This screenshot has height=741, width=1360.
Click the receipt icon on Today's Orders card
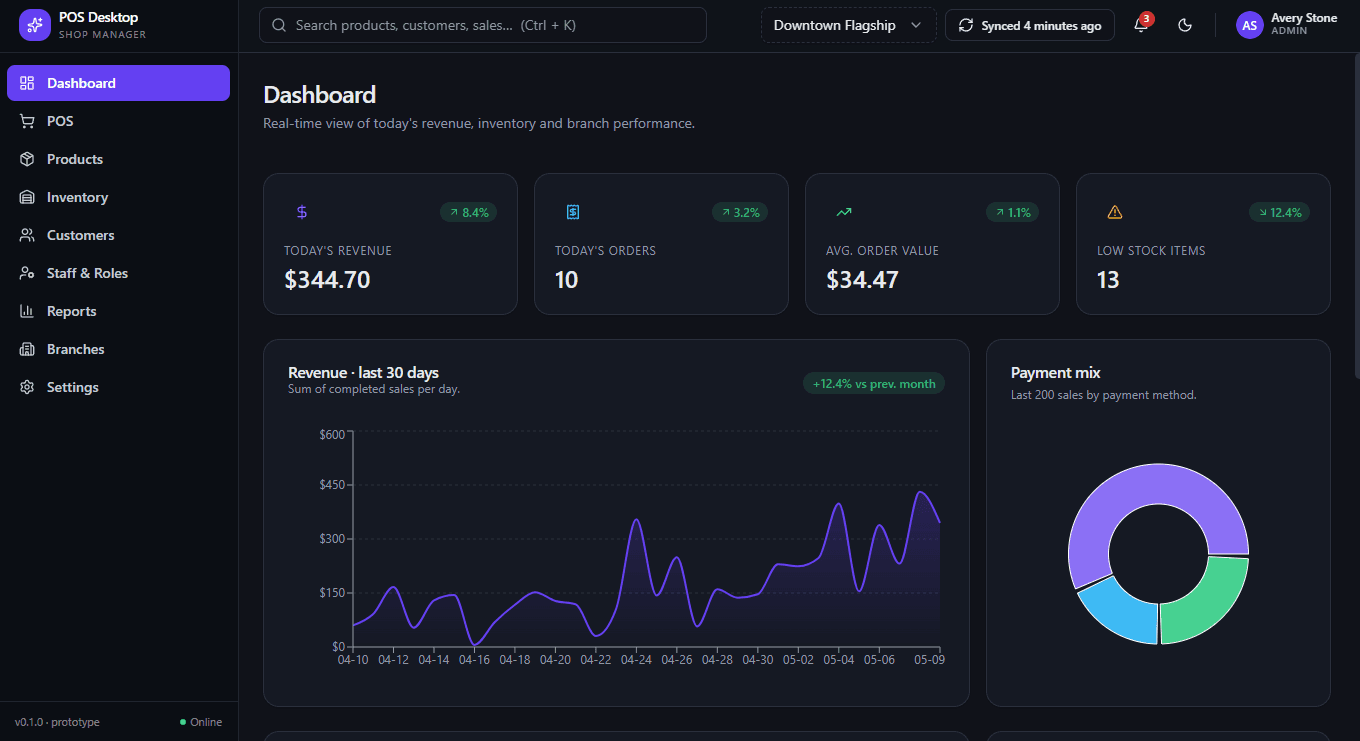click(573, 212)
